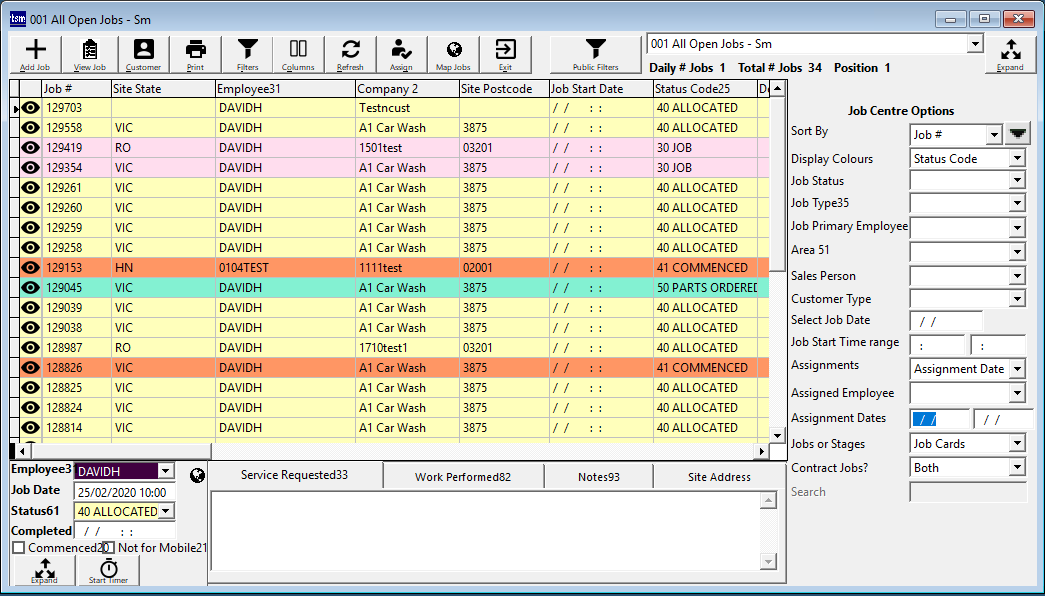Enable the Commenced checkbox

[x=19, y=548]
